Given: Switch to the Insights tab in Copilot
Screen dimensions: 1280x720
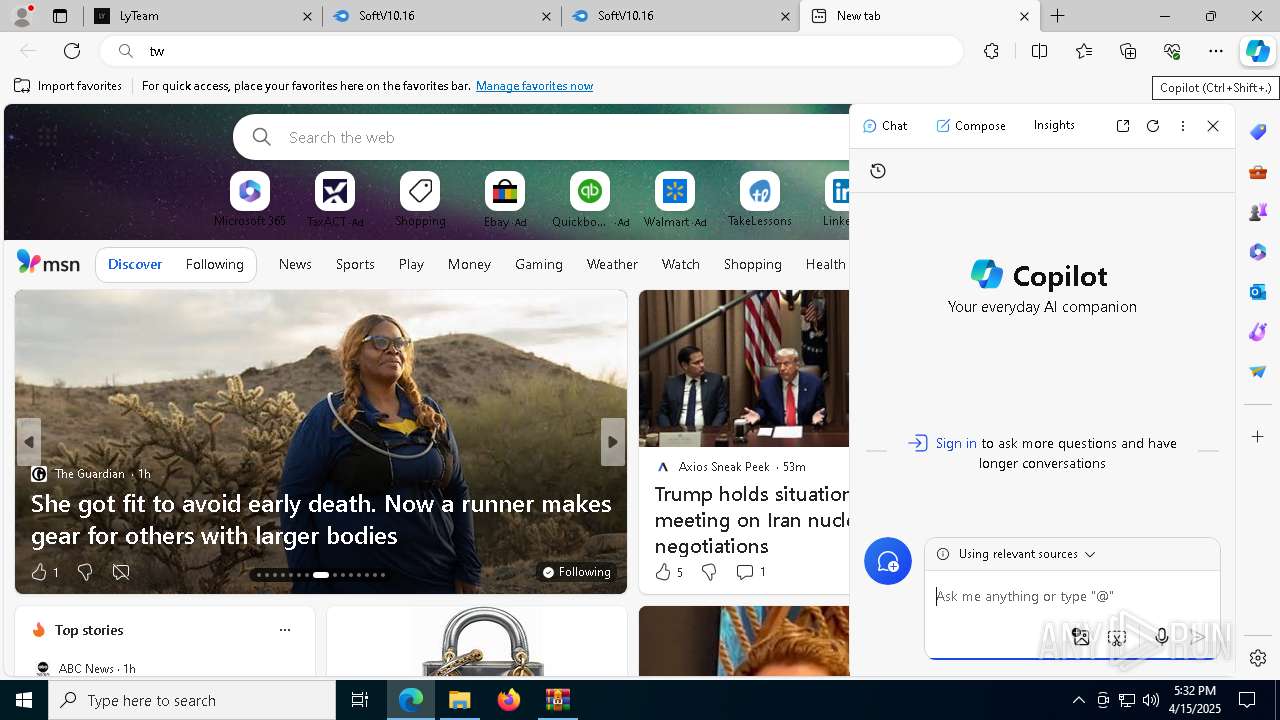Looking at the screenshot, I should [1054, 126].
